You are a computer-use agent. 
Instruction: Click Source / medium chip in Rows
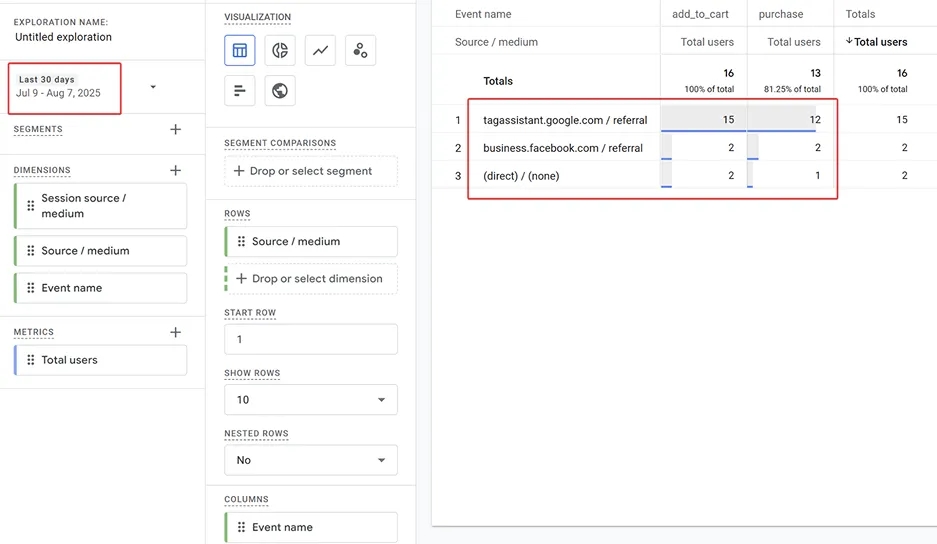point(311,242)
